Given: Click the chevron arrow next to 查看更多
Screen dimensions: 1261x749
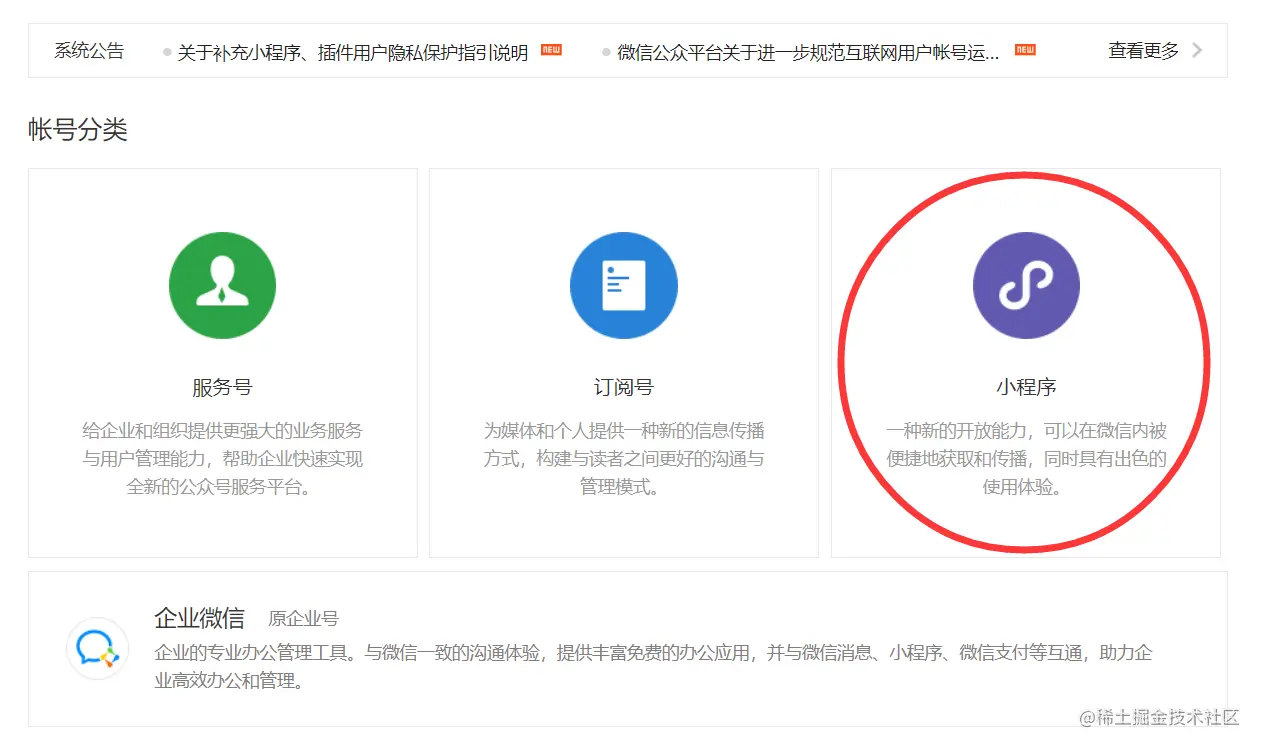Looking at the screenshot, I should coord(1197,50).
